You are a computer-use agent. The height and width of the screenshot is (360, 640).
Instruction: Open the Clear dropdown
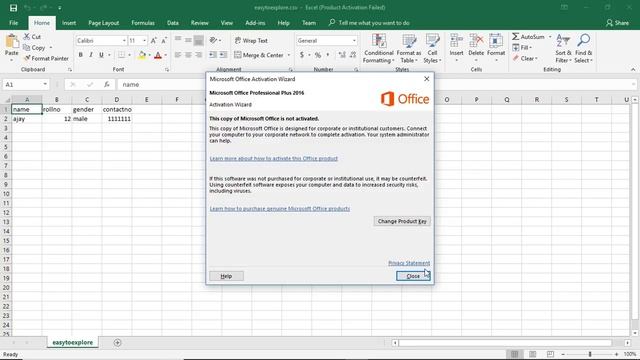click(x=525, y=59)
